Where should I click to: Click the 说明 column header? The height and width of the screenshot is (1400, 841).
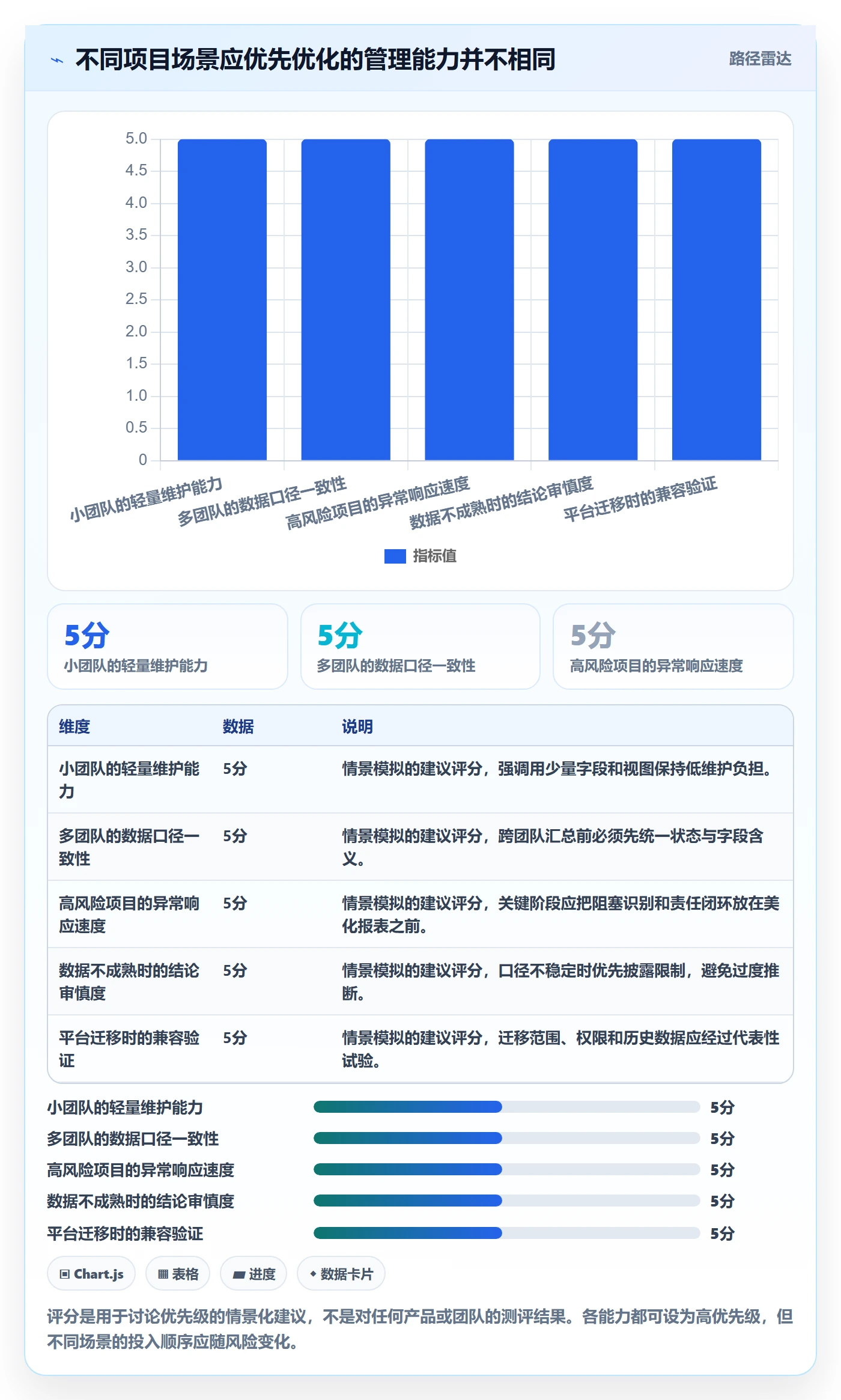pyautogui.click(x=357, y=726)
